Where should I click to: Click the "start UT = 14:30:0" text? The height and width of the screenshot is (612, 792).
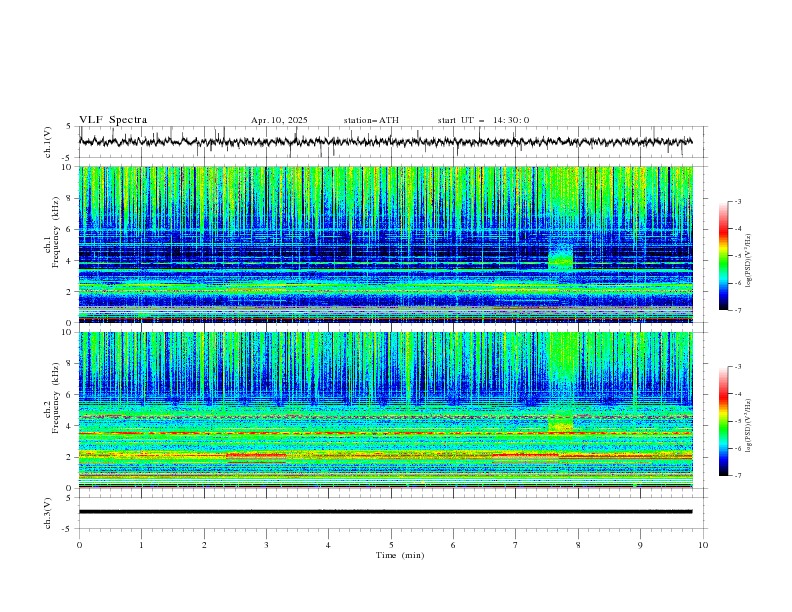pos(483,120)
